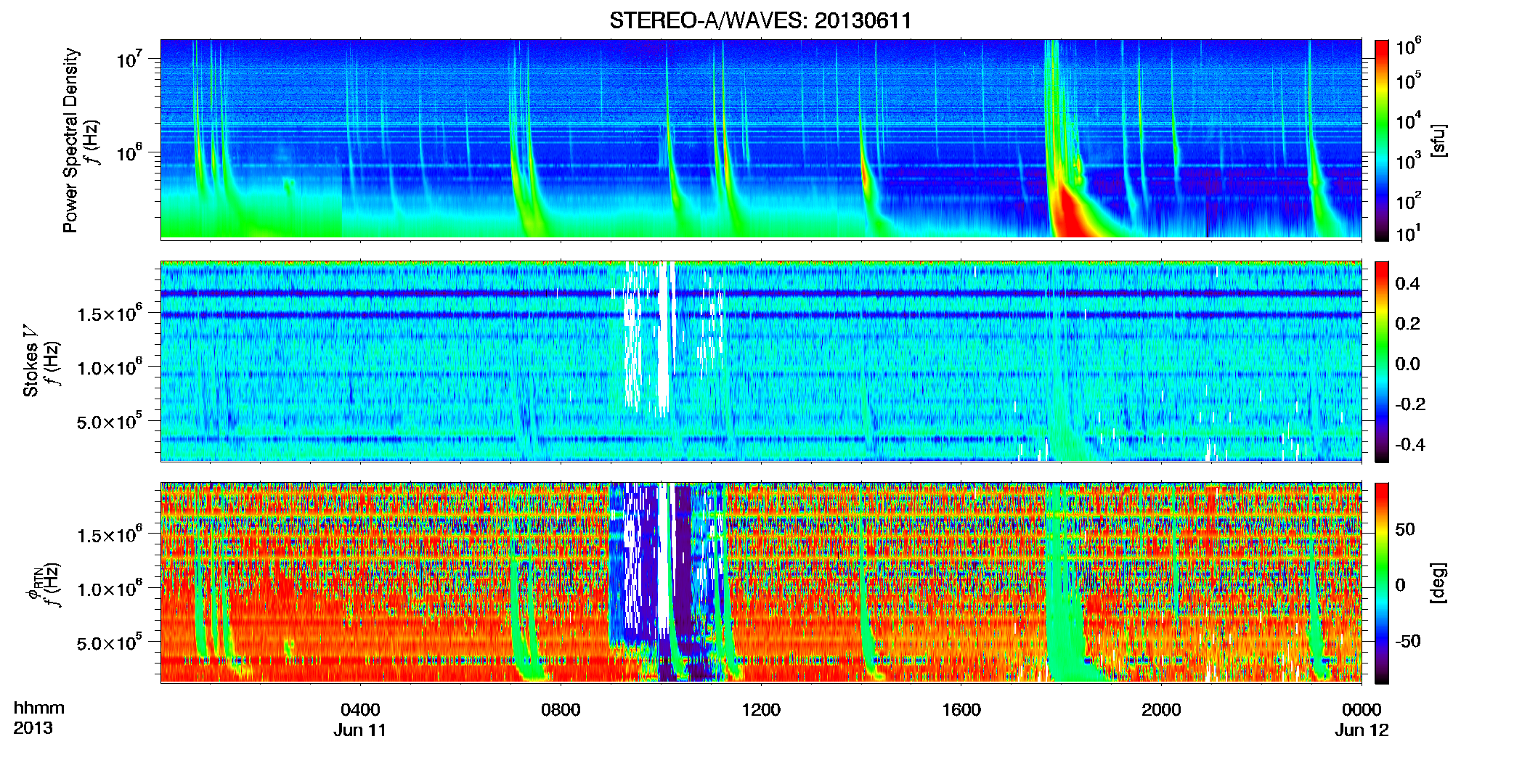Click the plot title STEREO-A/WAVES: 20130611
This screenshot has width=1522, height=784.
coord(760,20)
